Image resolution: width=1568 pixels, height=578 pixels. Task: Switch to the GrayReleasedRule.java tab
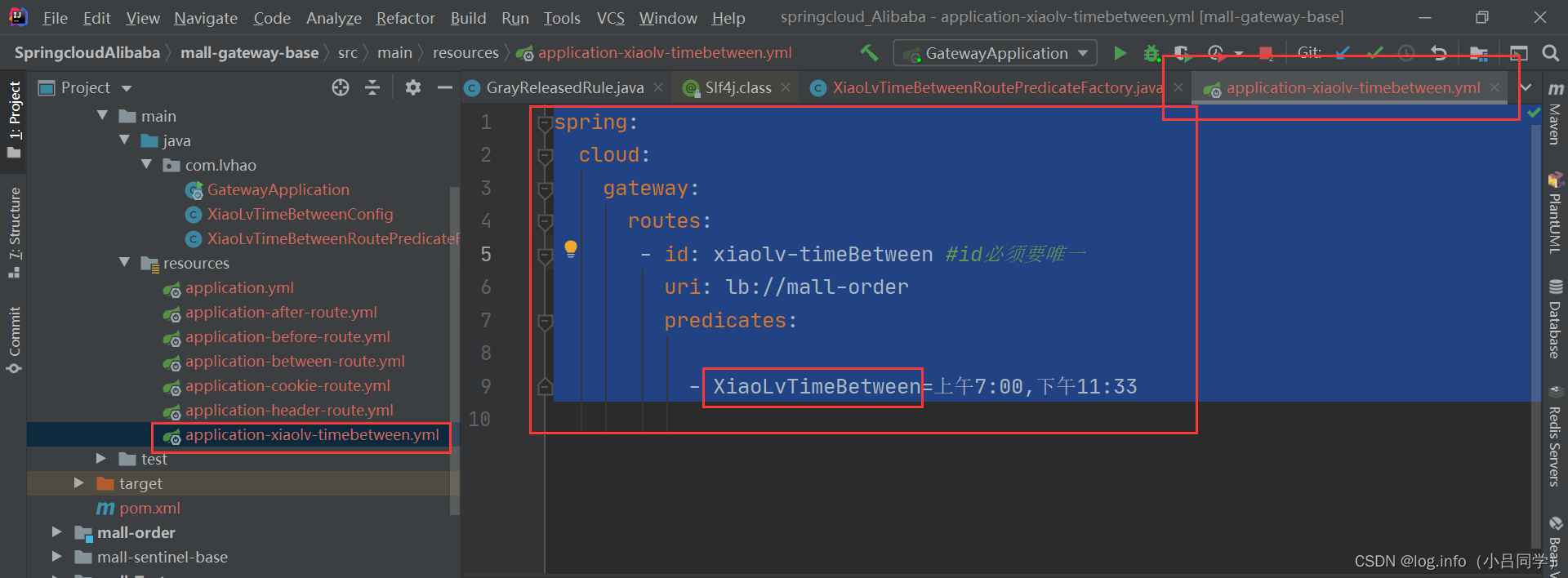pos(564,87)
